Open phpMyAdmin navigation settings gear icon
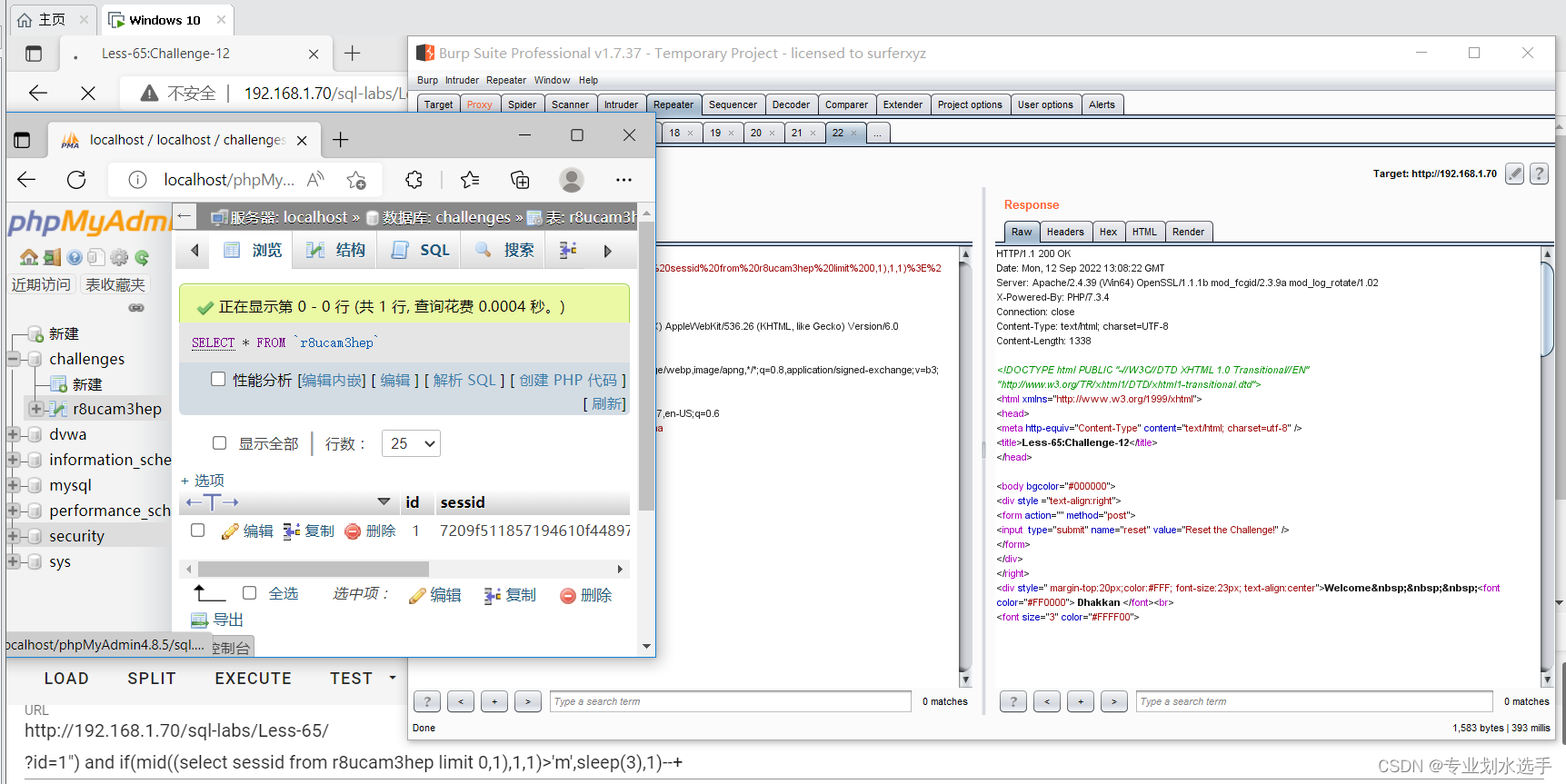The image size is (1566, 784). tap(119, 257)
